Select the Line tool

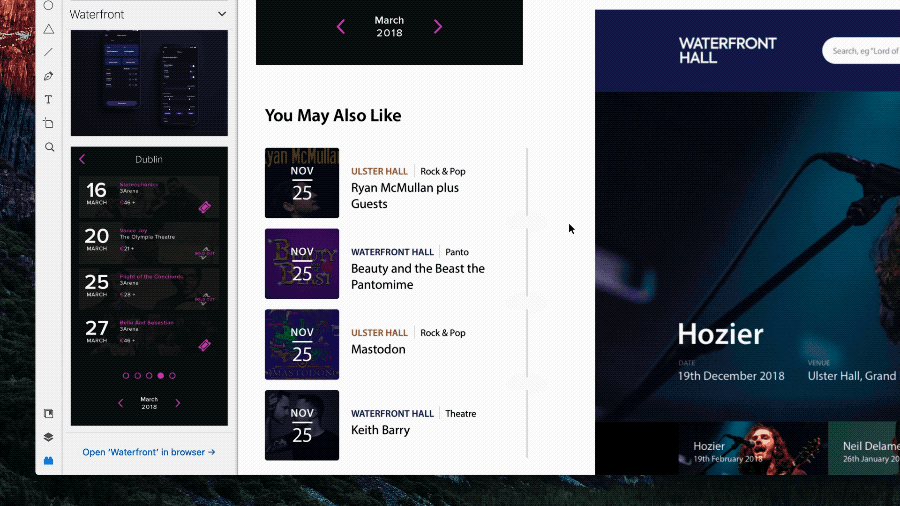[x=48, y=52]
